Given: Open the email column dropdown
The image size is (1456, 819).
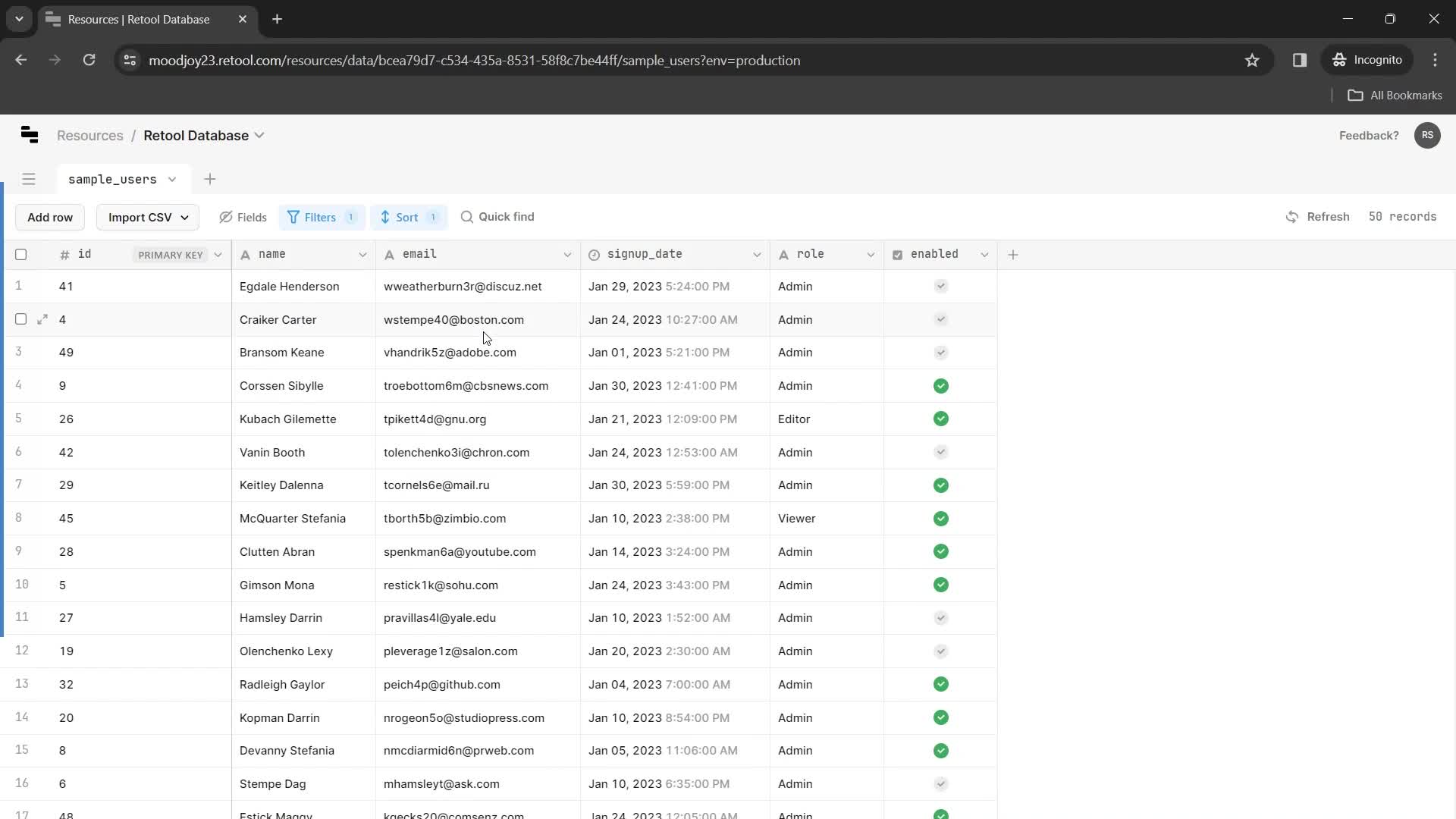Looking at the screenshot, I should [567, 255].
